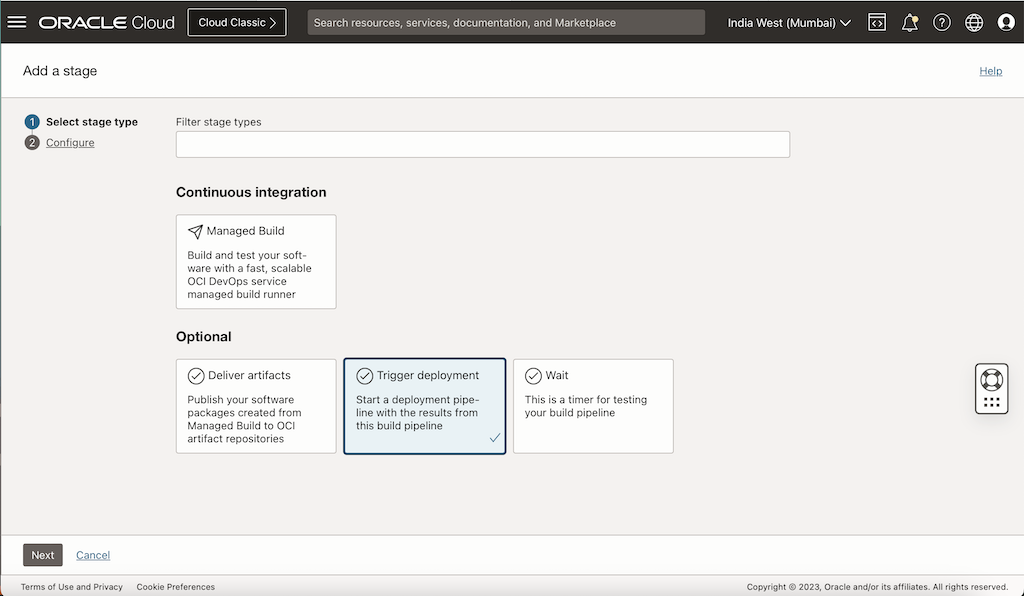The width and height of the screenshot is (1024, 596).
Task: Open the help question mark icon
Action: [x=942, y=21]
